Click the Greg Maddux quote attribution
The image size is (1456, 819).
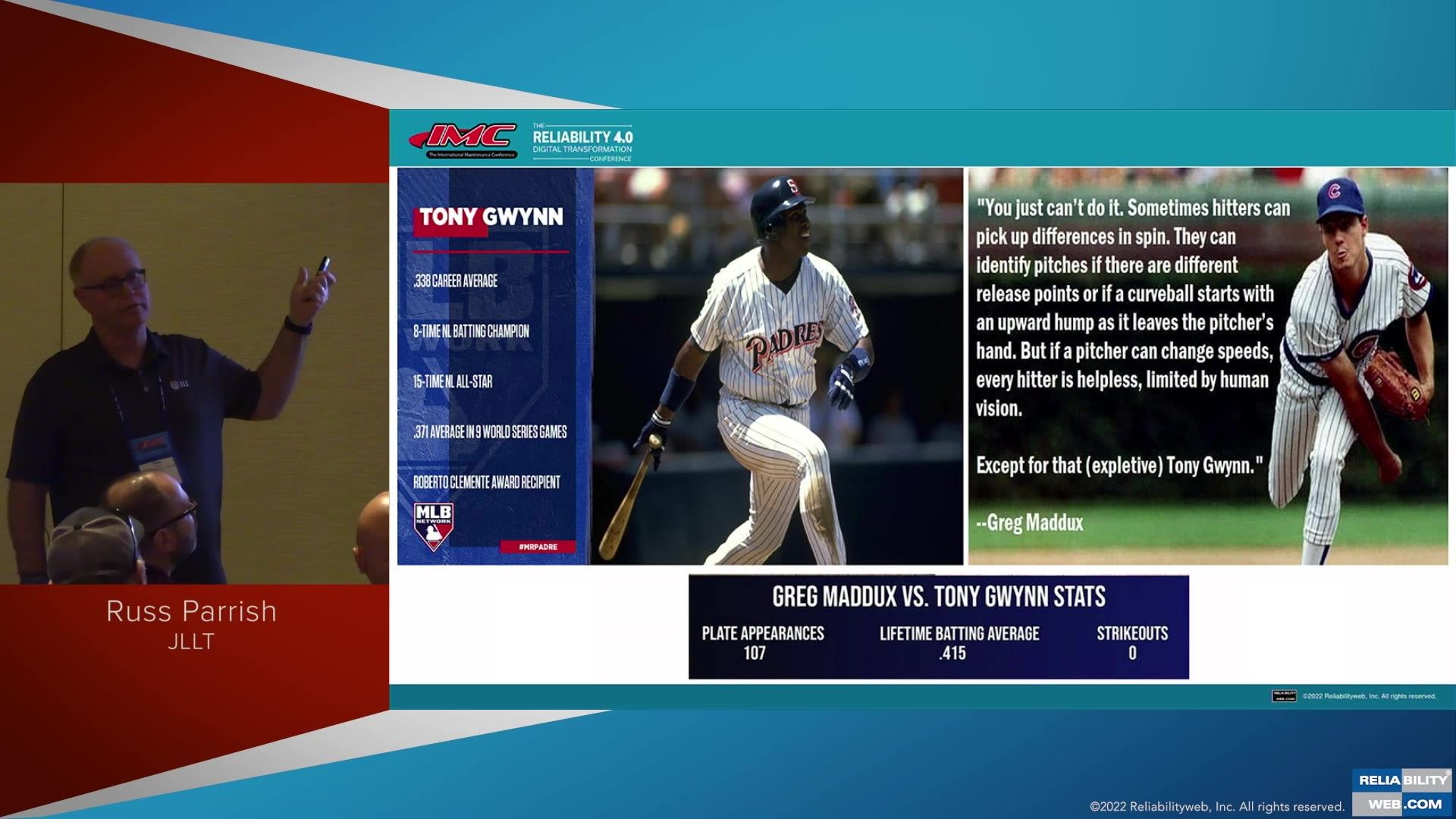[1030, 522]
